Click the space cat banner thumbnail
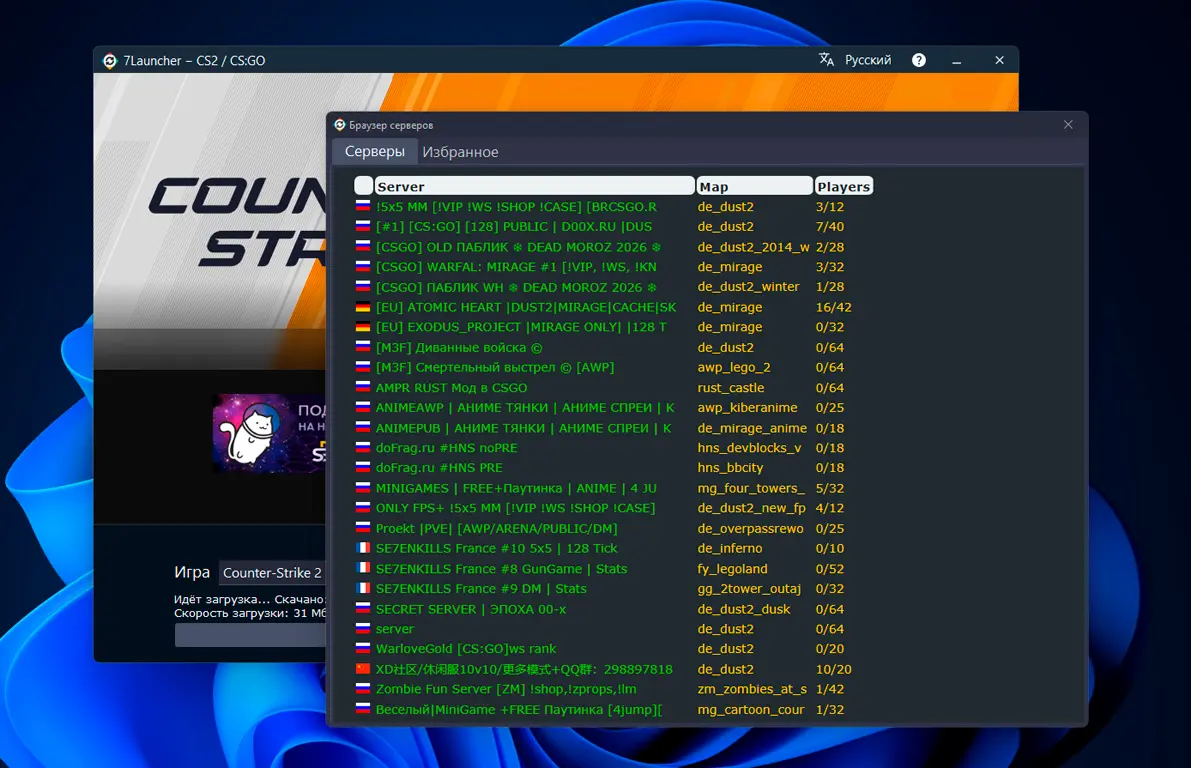Viewport: 1191px width, 768px height. tap(250, 433)
